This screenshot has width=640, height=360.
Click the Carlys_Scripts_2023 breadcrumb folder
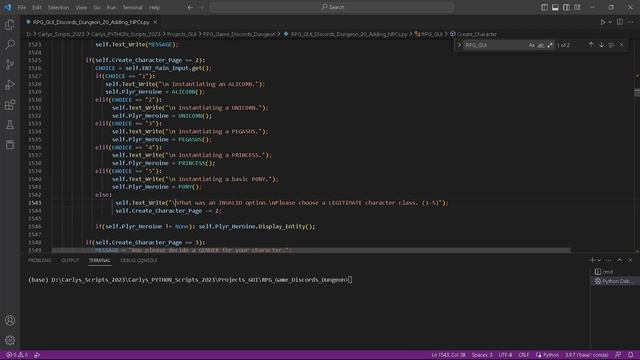[x=61, y=34]
